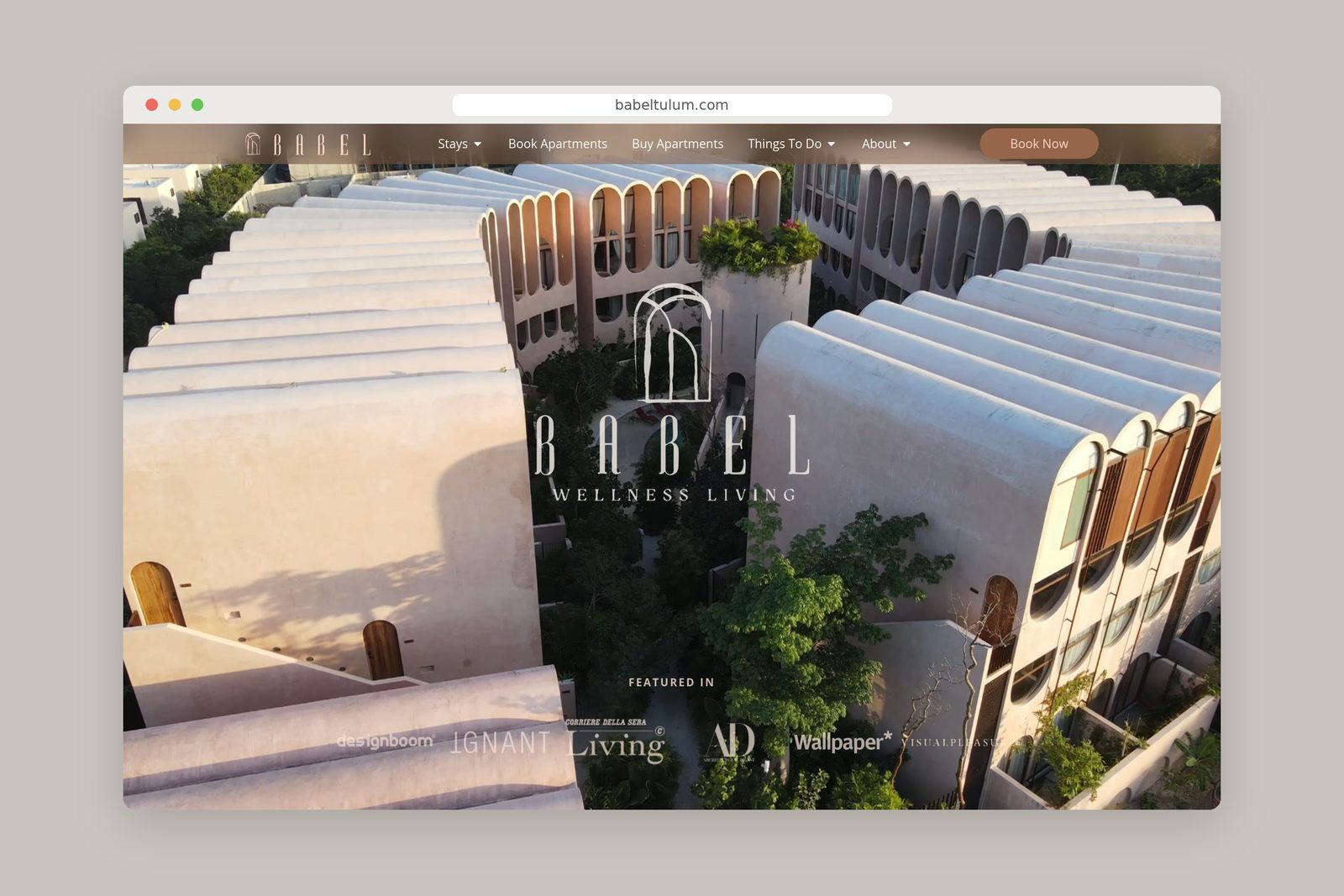Expand the Things To Do menu
Image resolution: width=1344 pixels, height=896 pixels.
coord(791,144)
